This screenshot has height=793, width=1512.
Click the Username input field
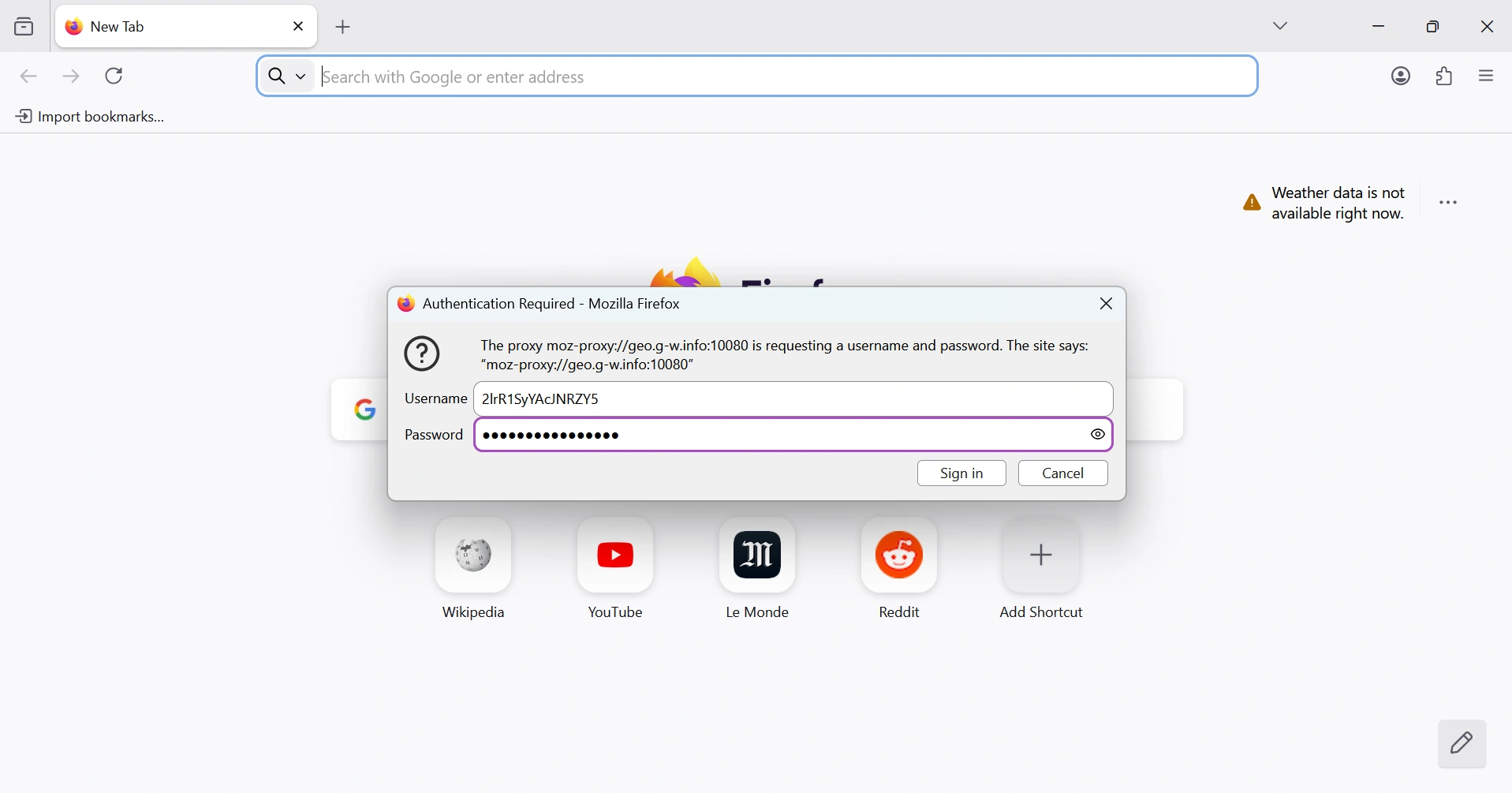click(793, 399)
